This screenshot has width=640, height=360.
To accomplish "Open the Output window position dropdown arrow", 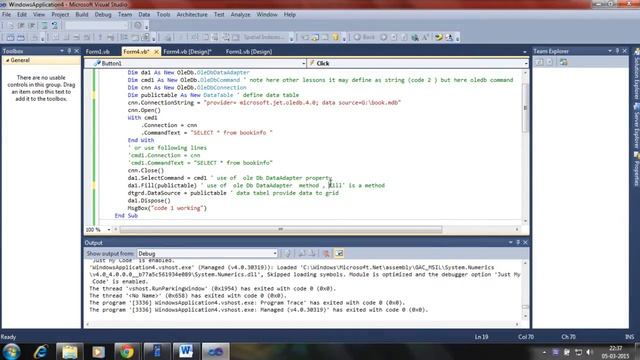I will click(x=511, y=242).
